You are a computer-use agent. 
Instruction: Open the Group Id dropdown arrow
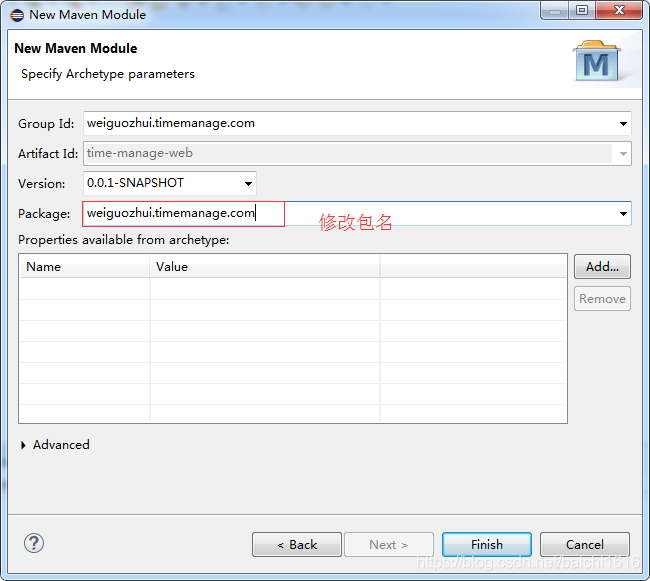coord(623,123)
